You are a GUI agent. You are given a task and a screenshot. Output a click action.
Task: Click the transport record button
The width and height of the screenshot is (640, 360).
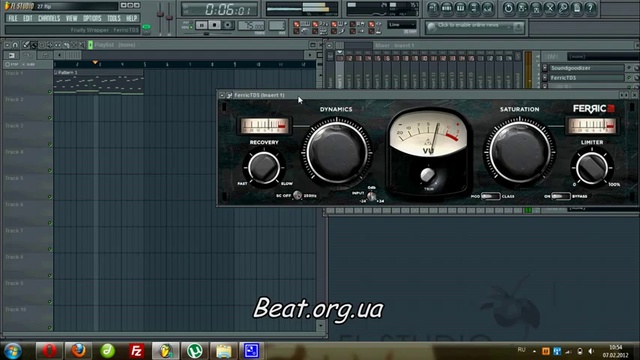click(x=228, y=25)
